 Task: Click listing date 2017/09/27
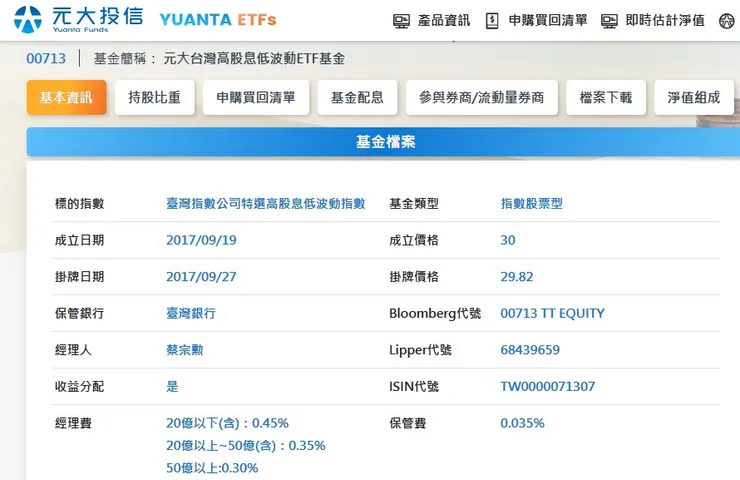tap(201, 277)
